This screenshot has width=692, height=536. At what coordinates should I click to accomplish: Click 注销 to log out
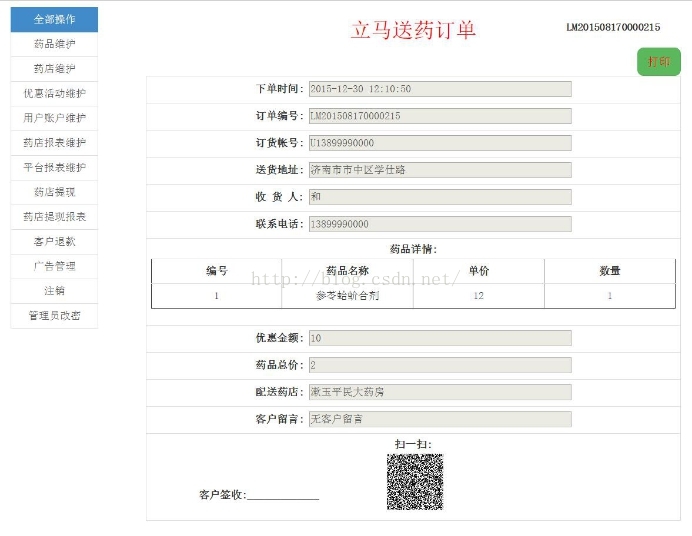(54, 291)
